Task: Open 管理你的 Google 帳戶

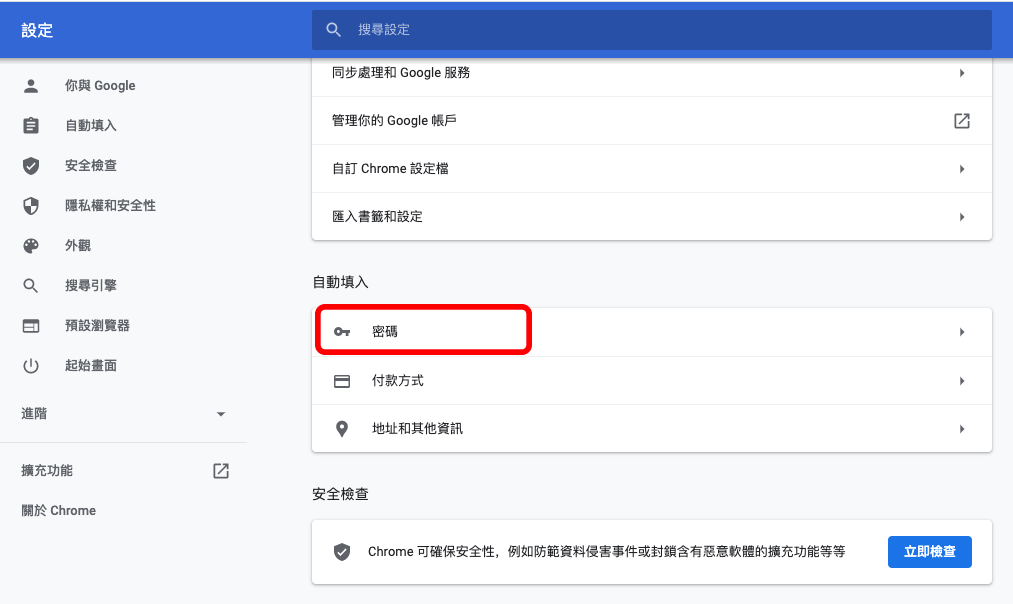Action: [652, 121]
